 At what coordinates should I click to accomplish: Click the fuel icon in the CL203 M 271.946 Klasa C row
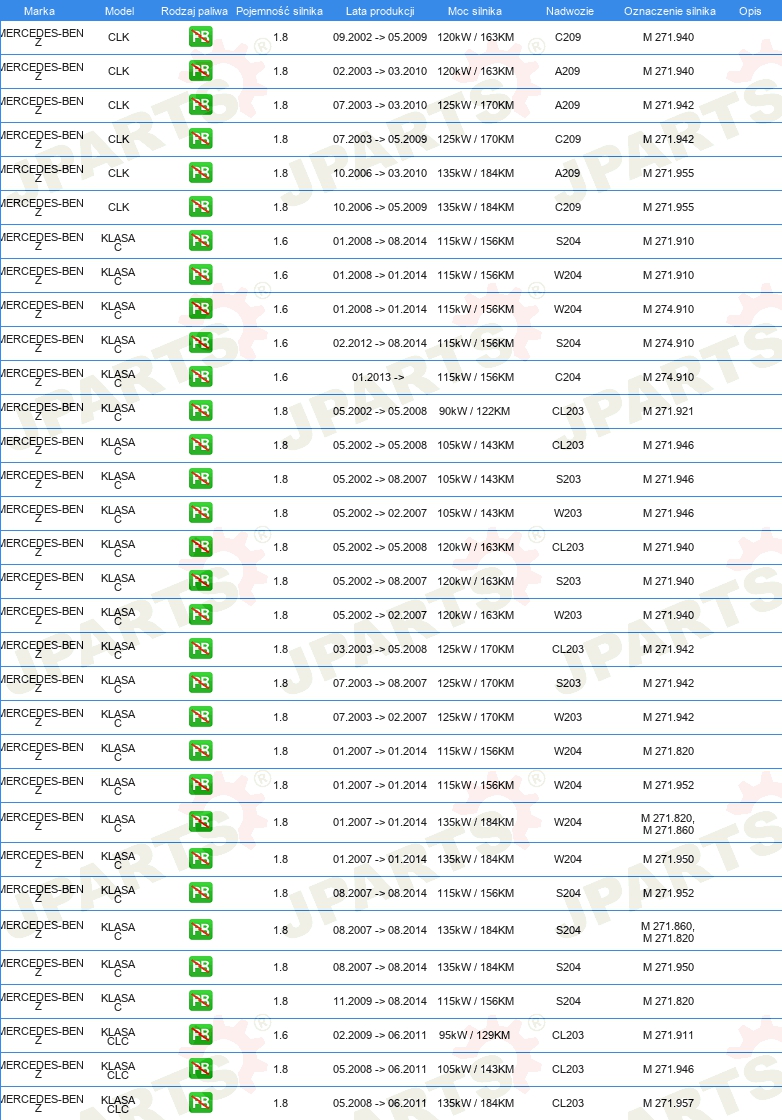201,445
